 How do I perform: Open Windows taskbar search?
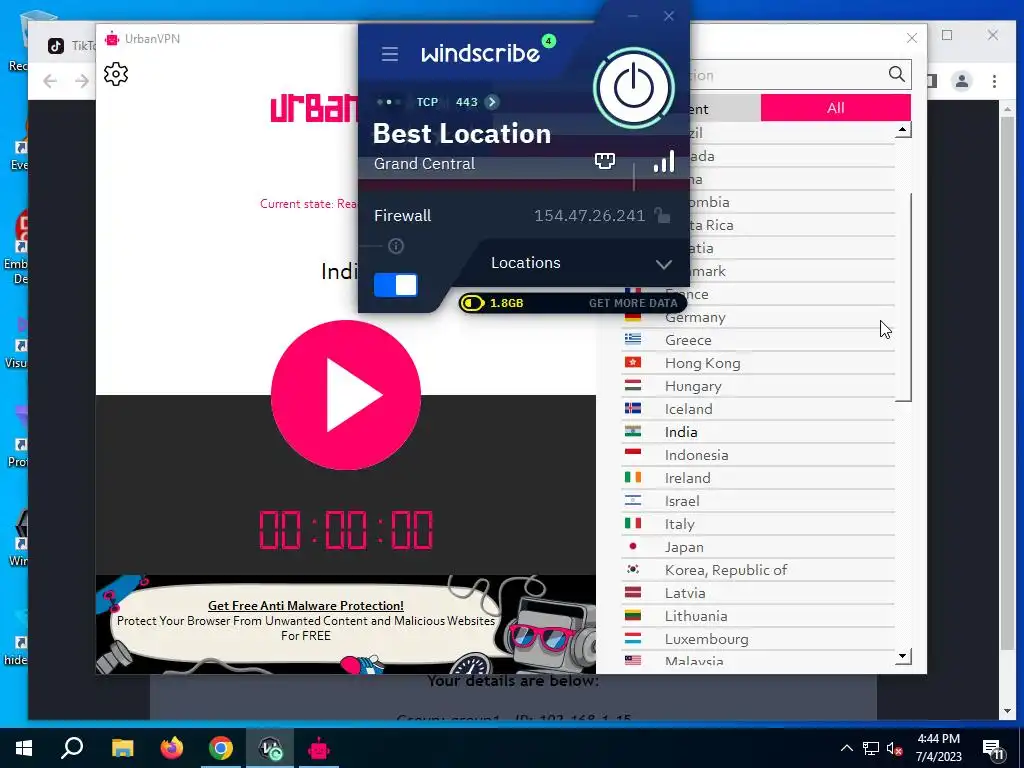72,748
